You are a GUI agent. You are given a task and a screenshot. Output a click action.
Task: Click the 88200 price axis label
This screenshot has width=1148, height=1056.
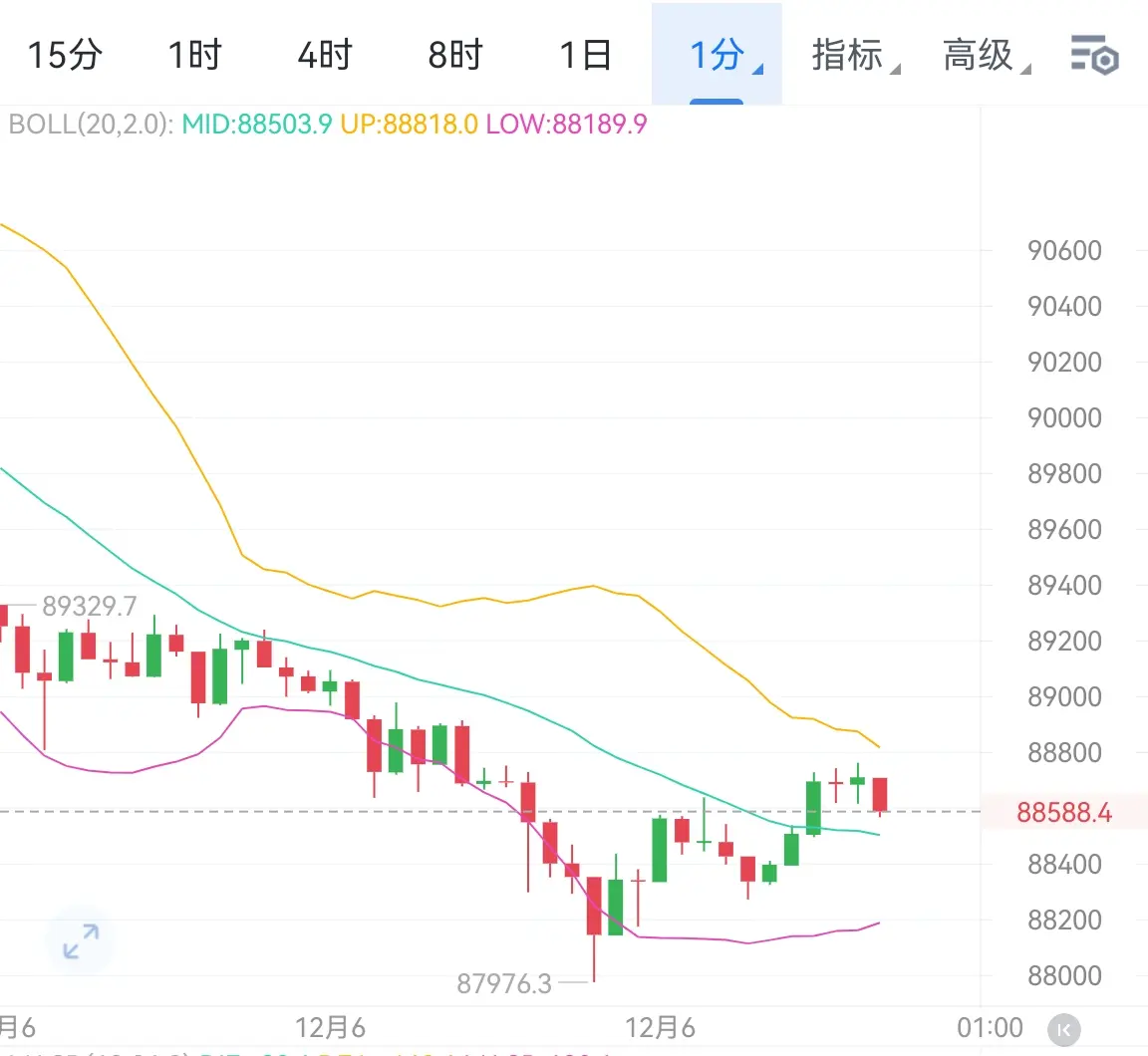[x=1064, y=920]
